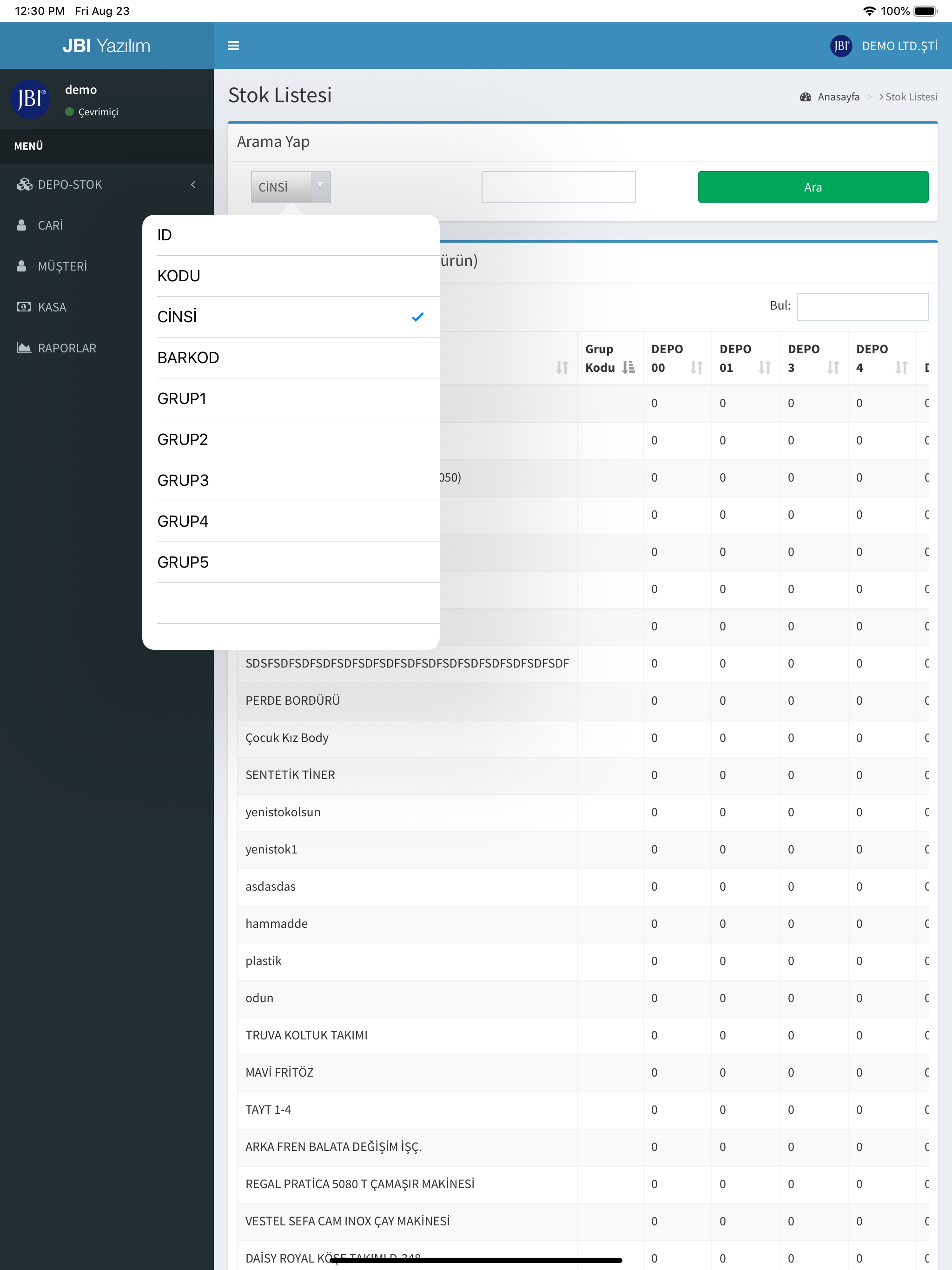
Task: Click the Çocuk Kız Body row
Action: coord(583,738)
